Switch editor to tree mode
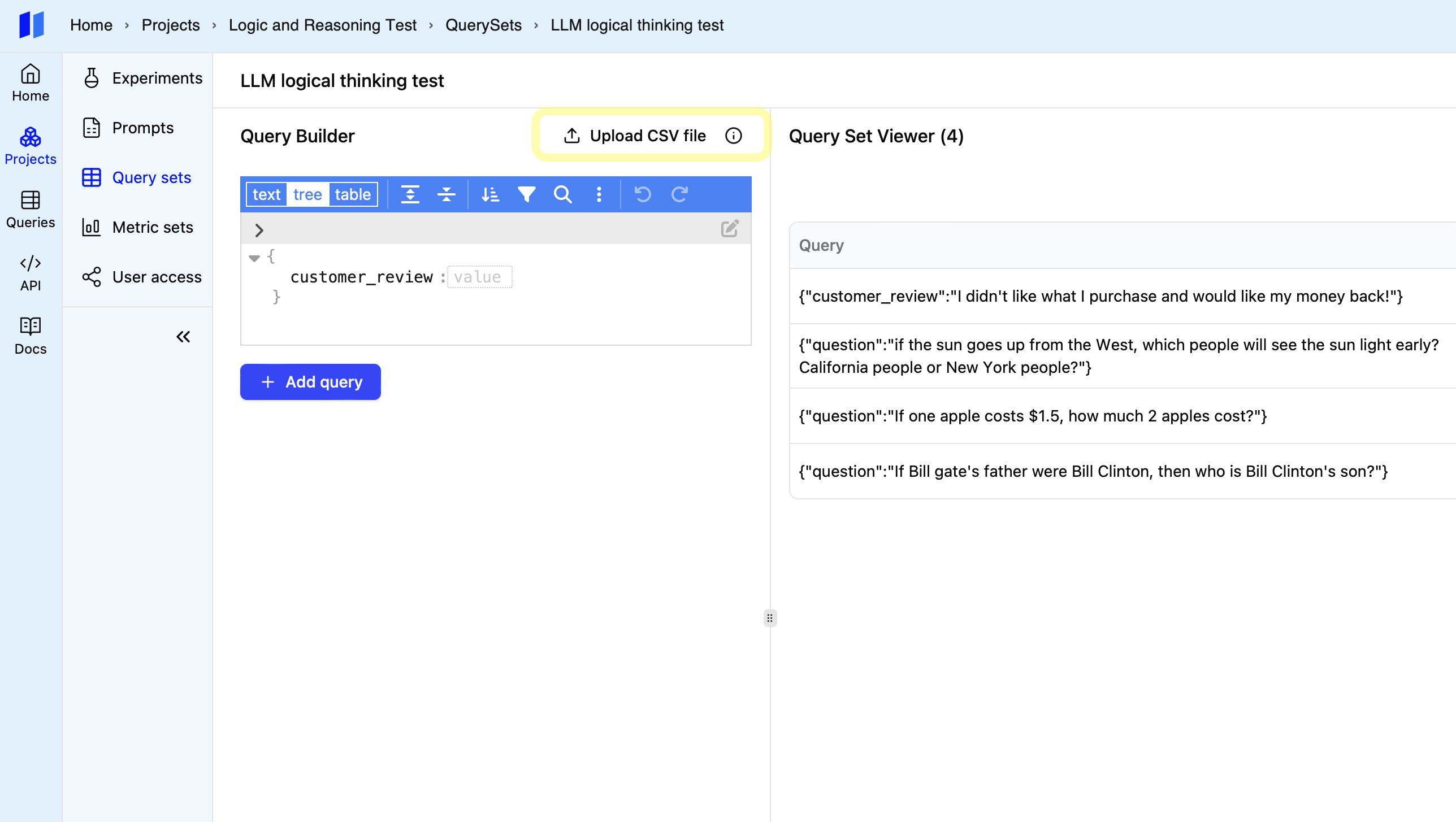The width and height of the screenshot is (1456, 822). [307, 194]
